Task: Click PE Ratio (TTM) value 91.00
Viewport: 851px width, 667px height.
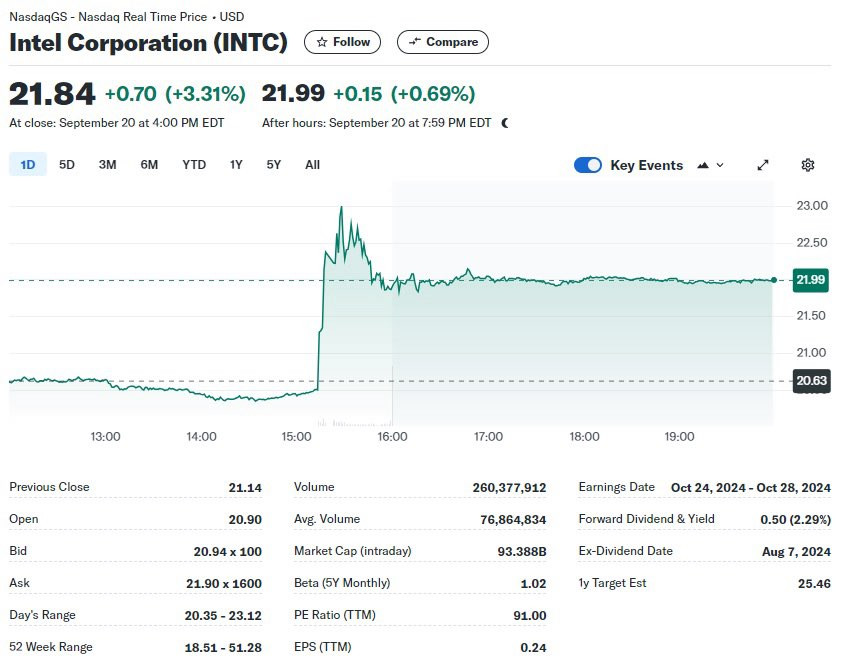Action: (x=530, y=615)
